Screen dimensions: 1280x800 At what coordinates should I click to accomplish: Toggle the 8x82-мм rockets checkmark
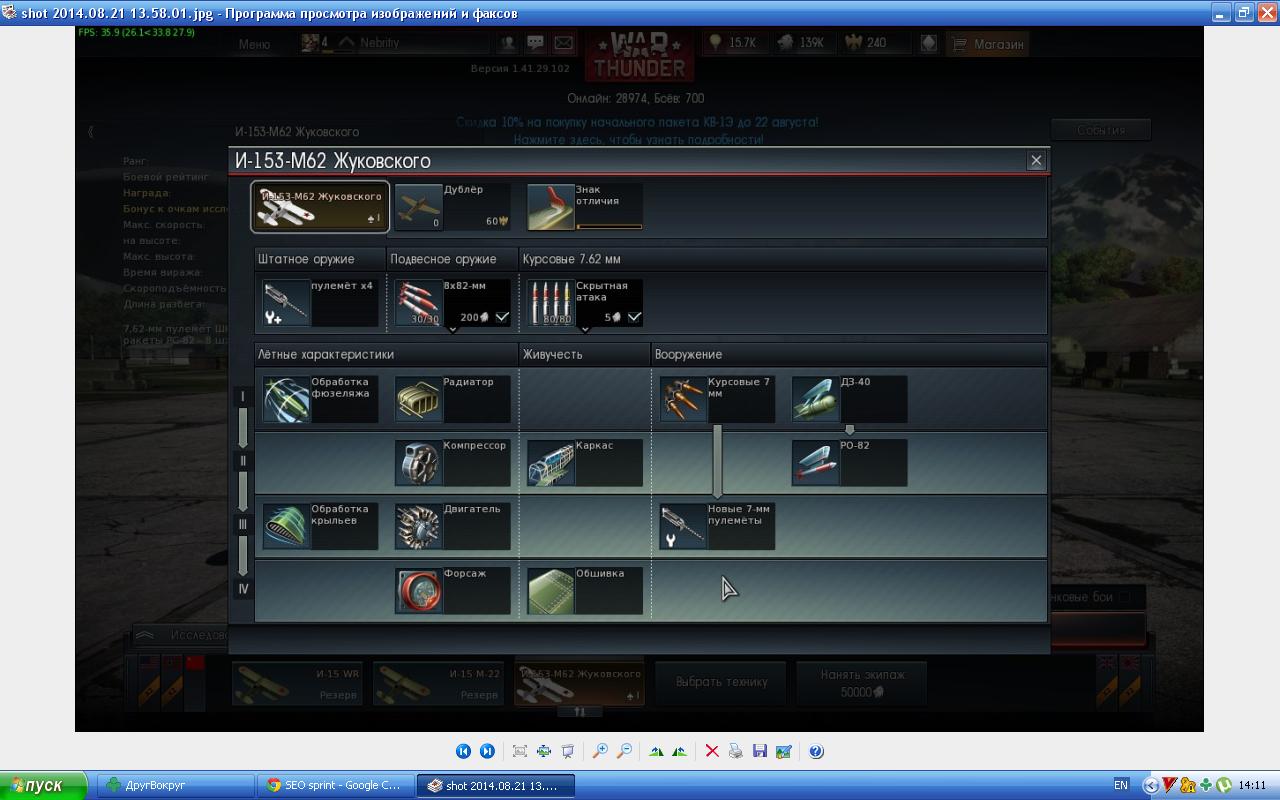point(502,317)
